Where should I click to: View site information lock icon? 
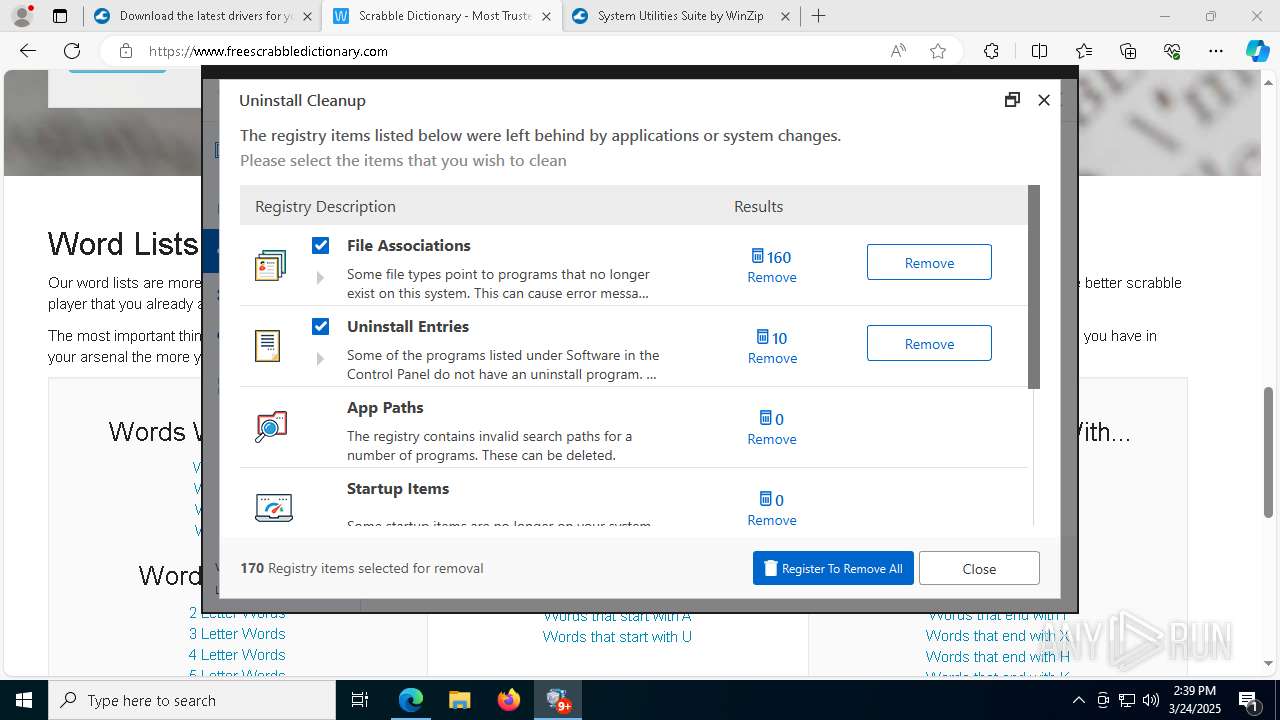tap(126, 51)
